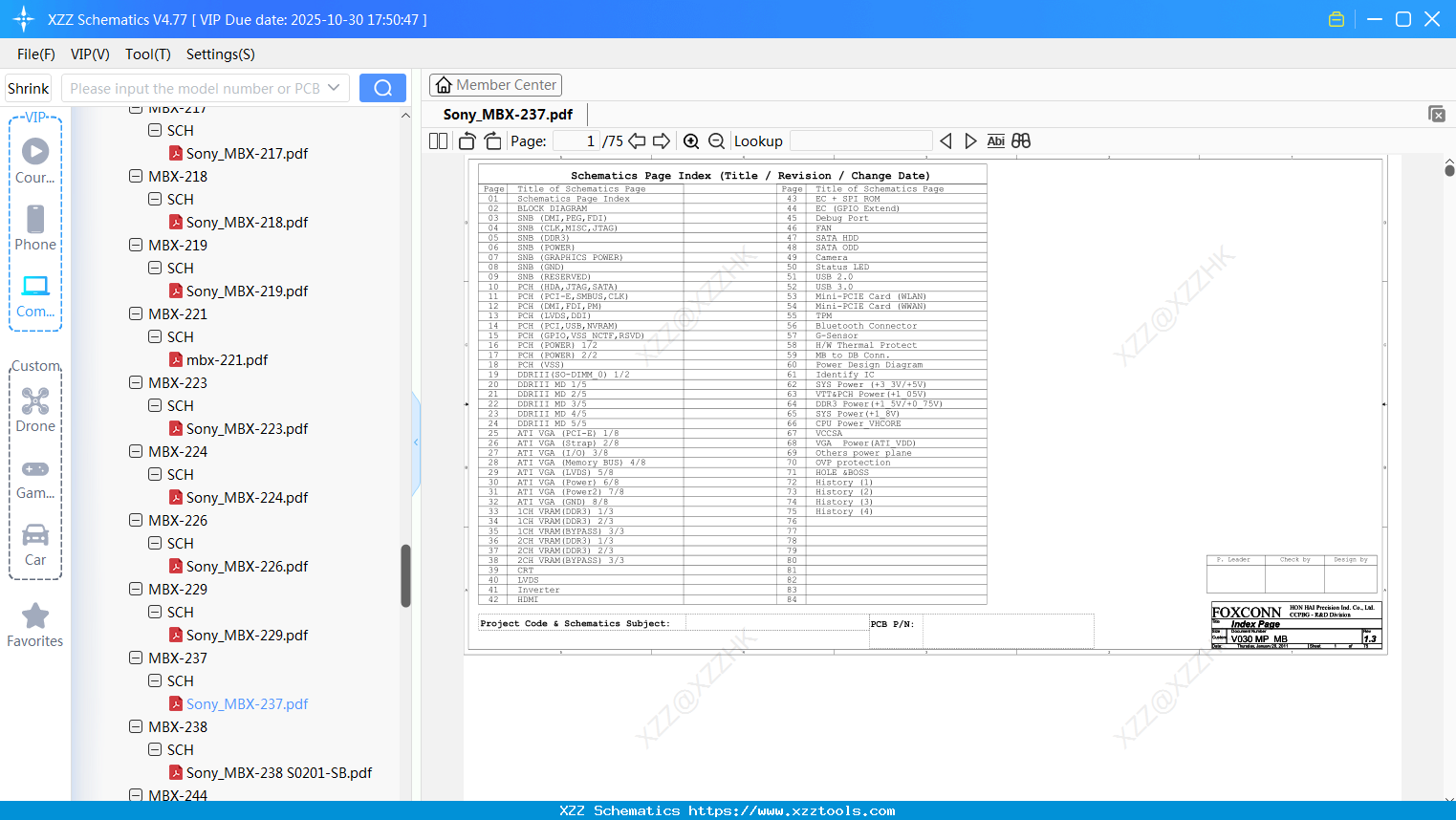Click the yellow VIP store icon
Screen dimensions: 1456x820
[1336, 19]
